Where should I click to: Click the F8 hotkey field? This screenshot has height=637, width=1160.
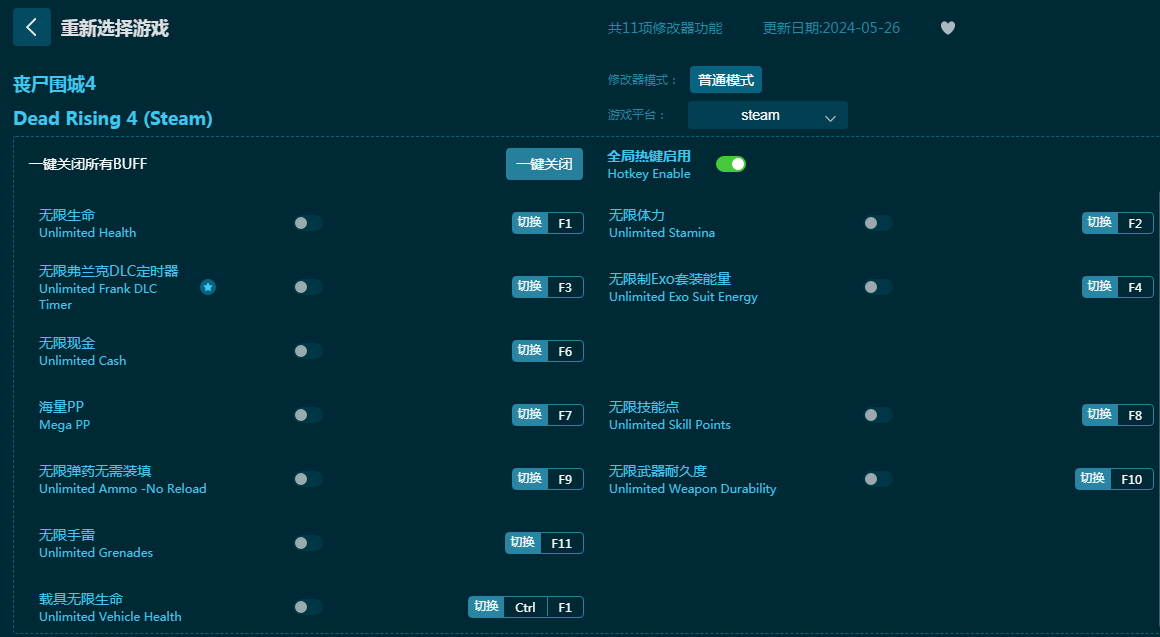click(x=1135, y=415)
